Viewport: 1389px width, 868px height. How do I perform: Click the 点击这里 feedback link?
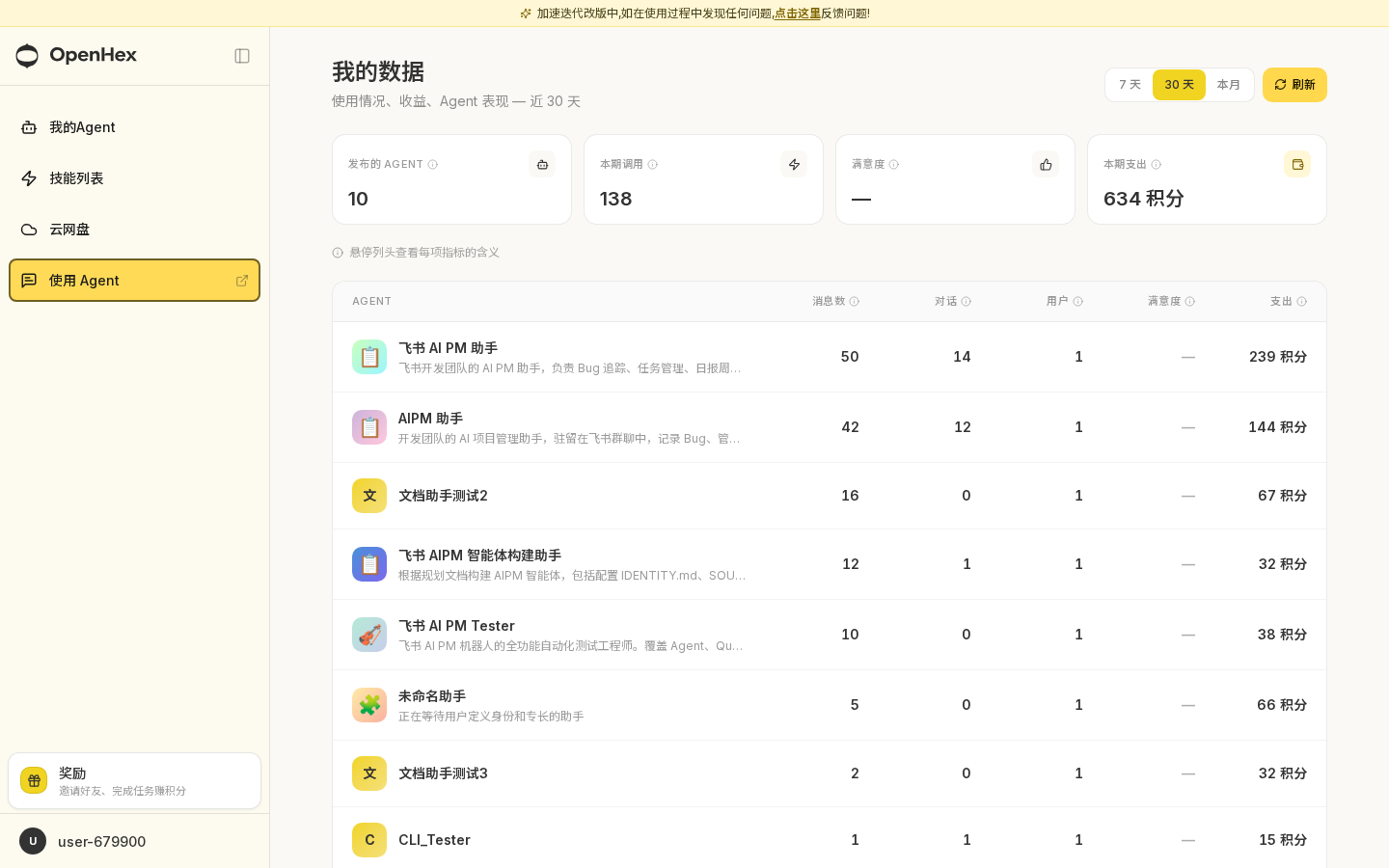[798, 14]
